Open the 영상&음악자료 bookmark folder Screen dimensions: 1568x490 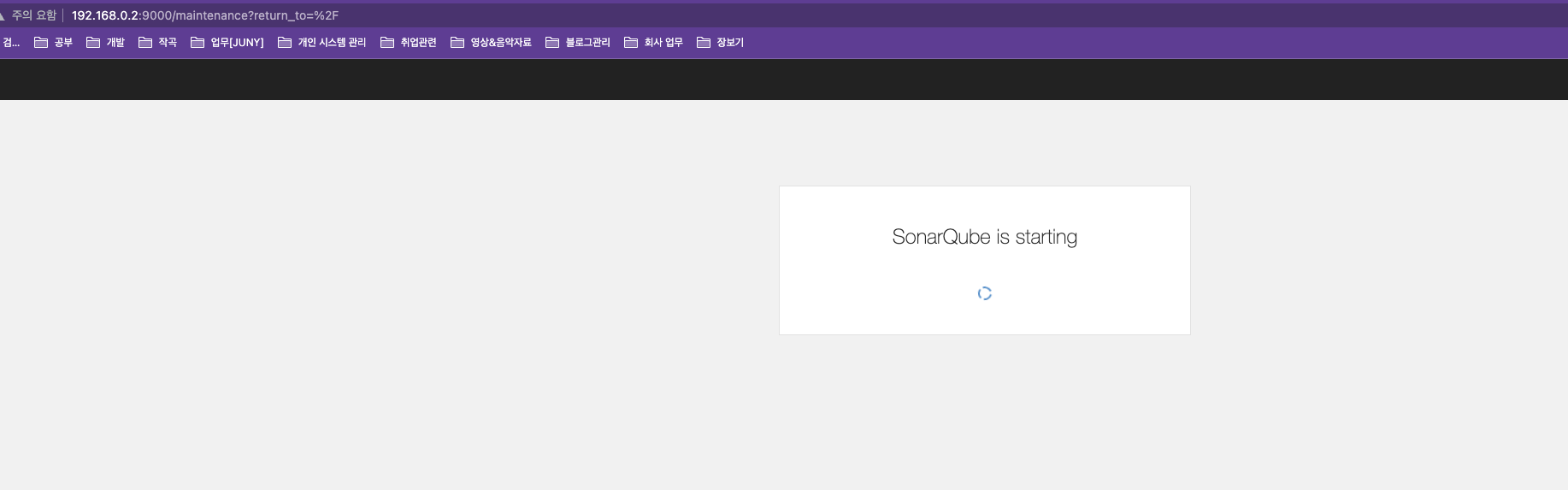pos(492,42)
